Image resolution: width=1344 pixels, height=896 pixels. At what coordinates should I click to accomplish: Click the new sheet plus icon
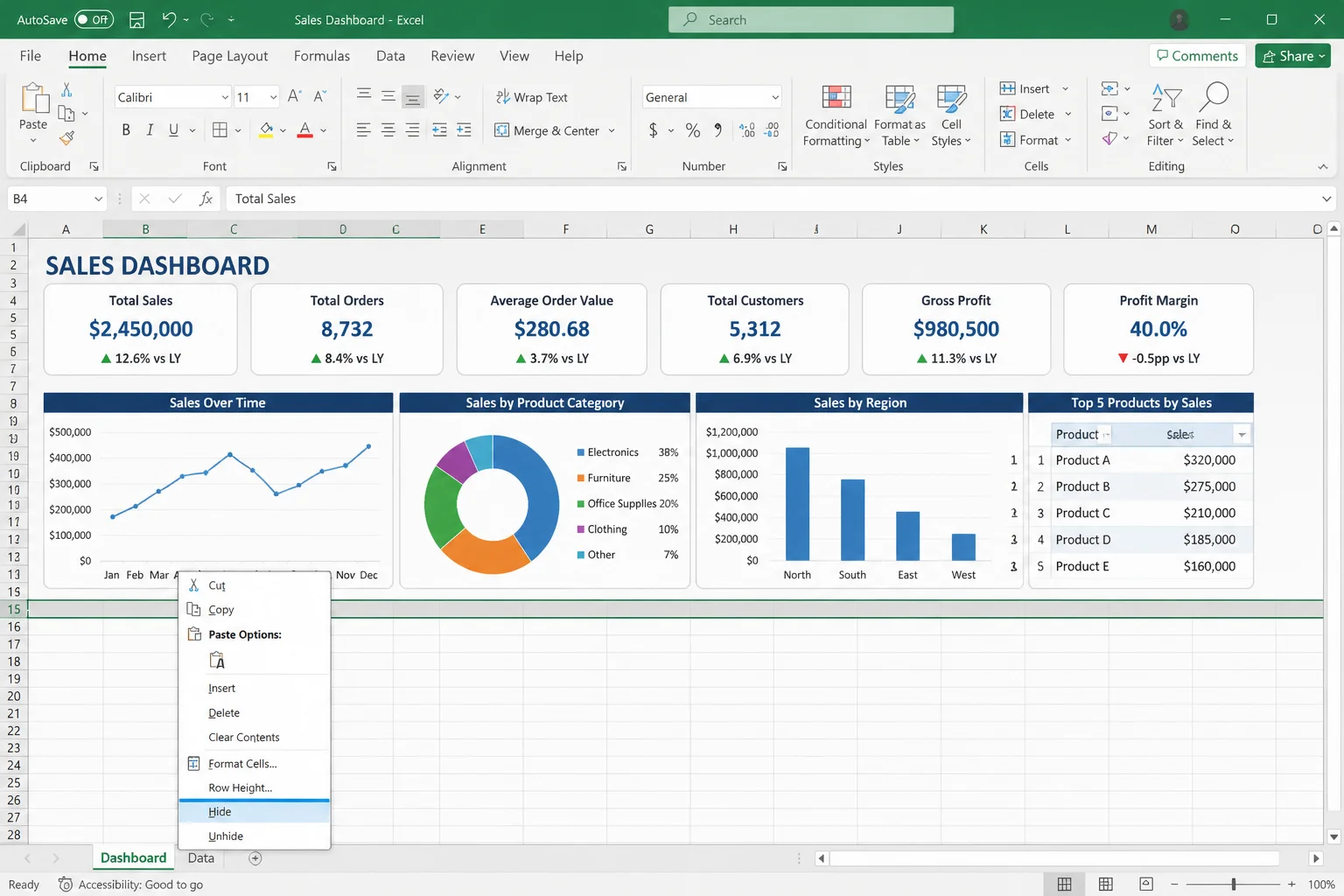tap(255, 858)
